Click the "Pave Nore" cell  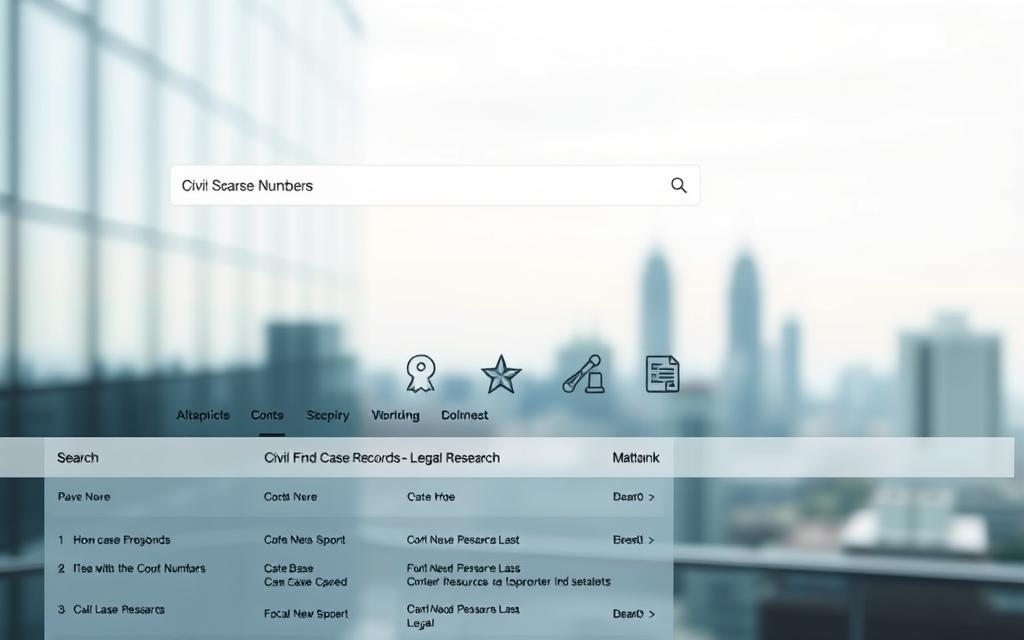84,497
